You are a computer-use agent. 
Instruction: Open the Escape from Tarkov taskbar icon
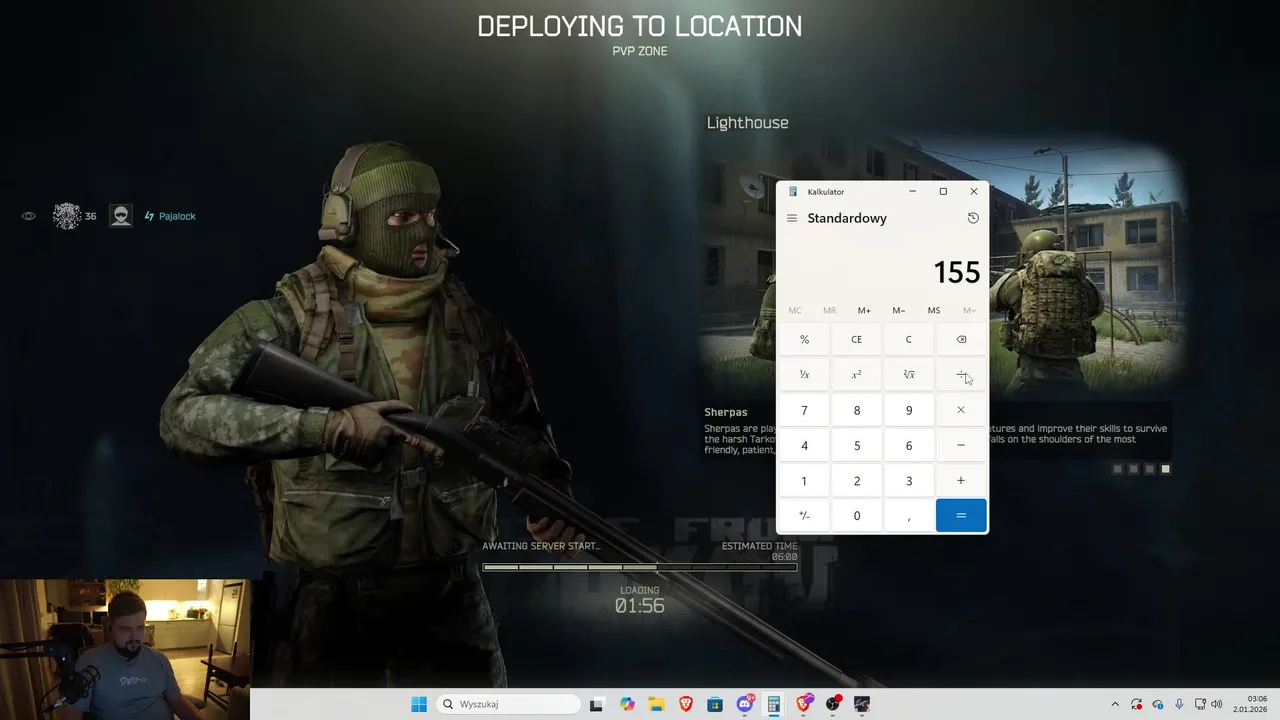(862, 704)
